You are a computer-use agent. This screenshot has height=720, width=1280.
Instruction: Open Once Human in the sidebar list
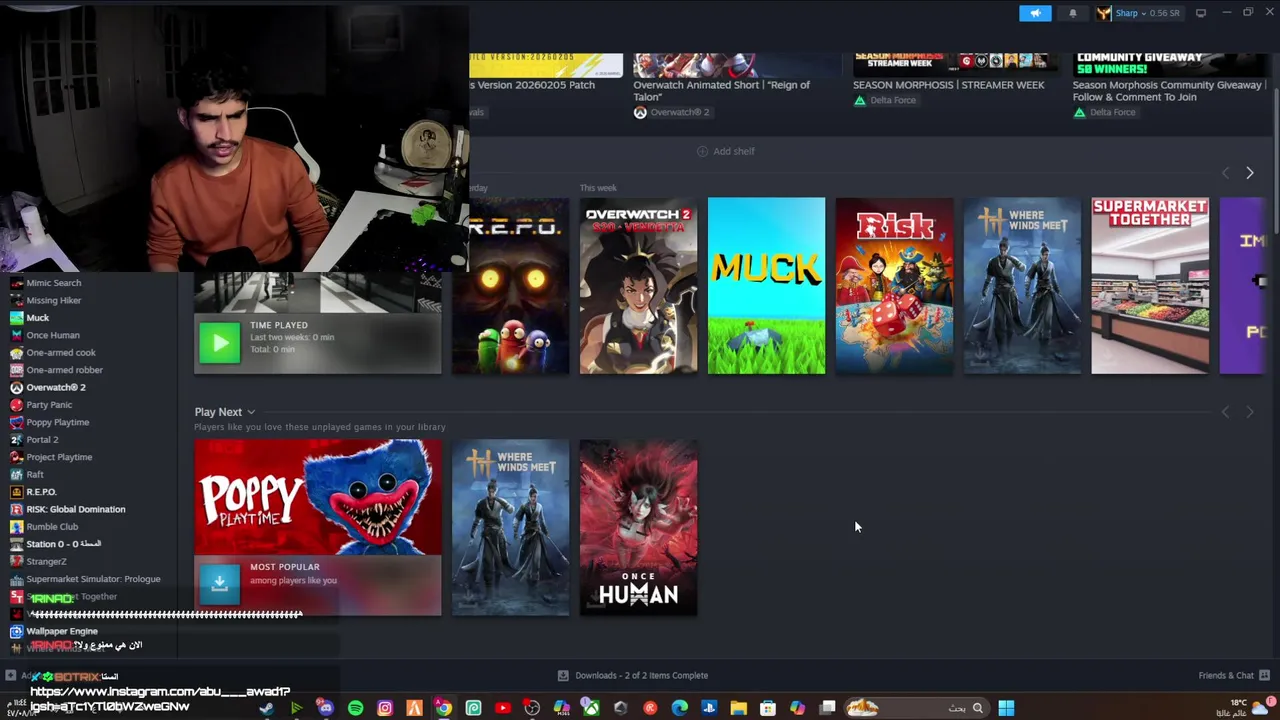(52, 335)
